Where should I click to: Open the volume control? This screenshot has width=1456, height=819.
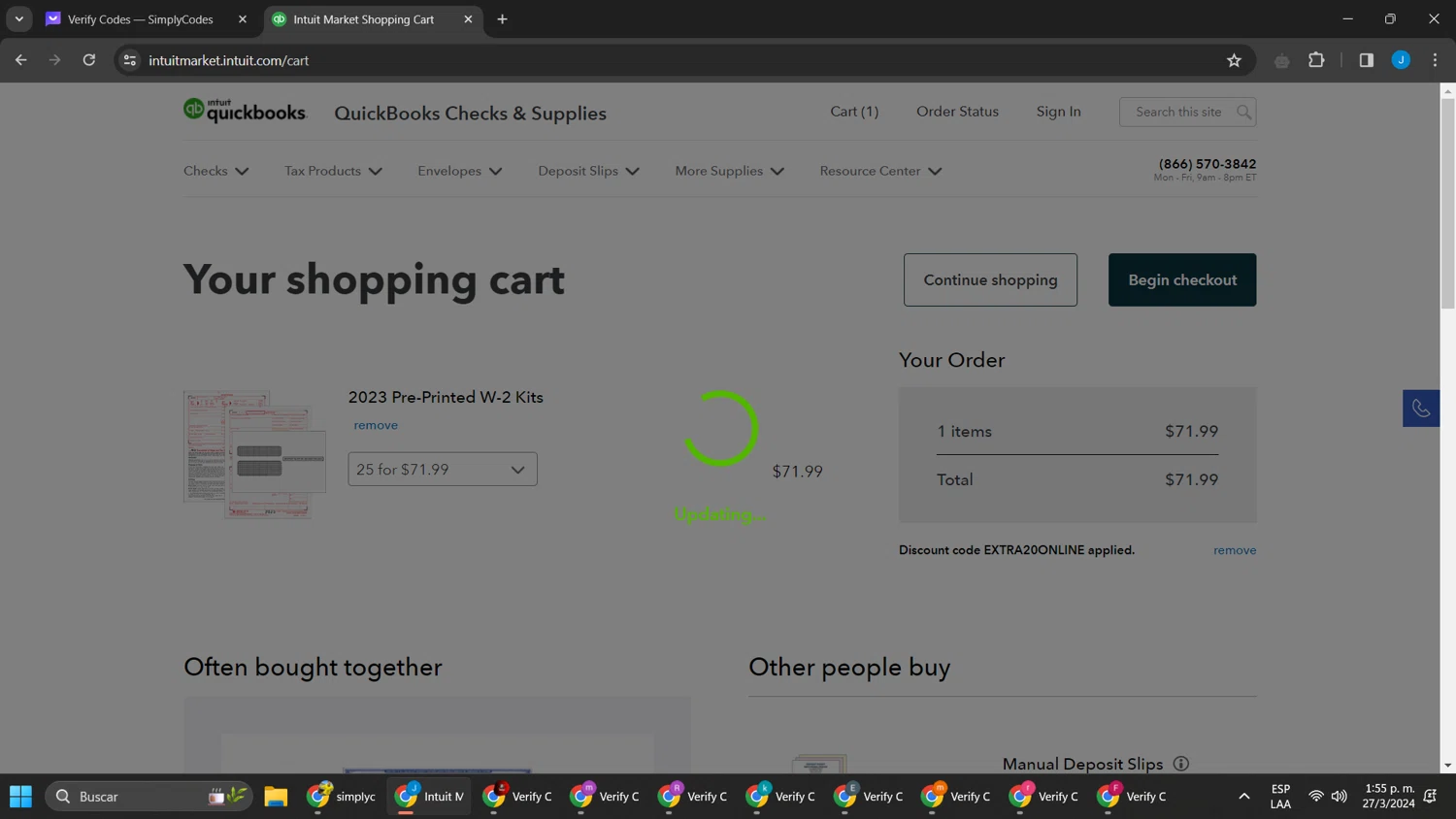tap(1340, 797)
